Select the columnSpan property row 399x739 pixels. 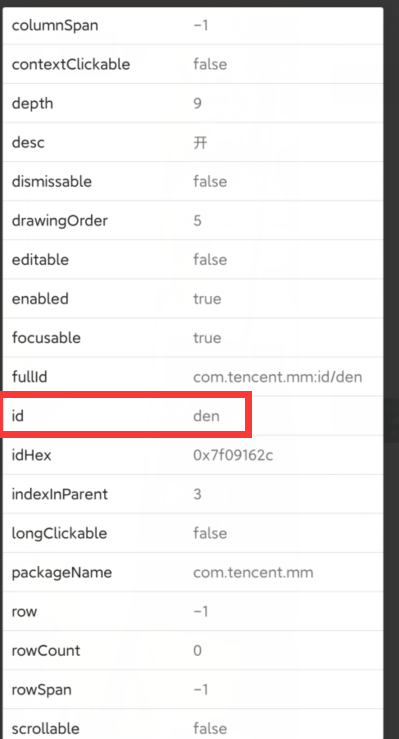tap(193, 25)
